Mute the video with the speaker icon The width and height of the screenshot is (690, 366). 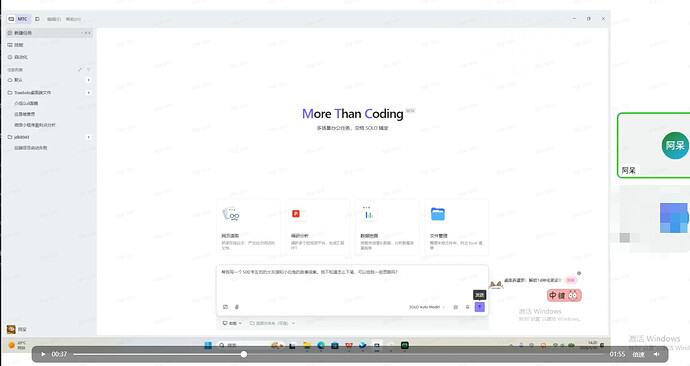657,354
